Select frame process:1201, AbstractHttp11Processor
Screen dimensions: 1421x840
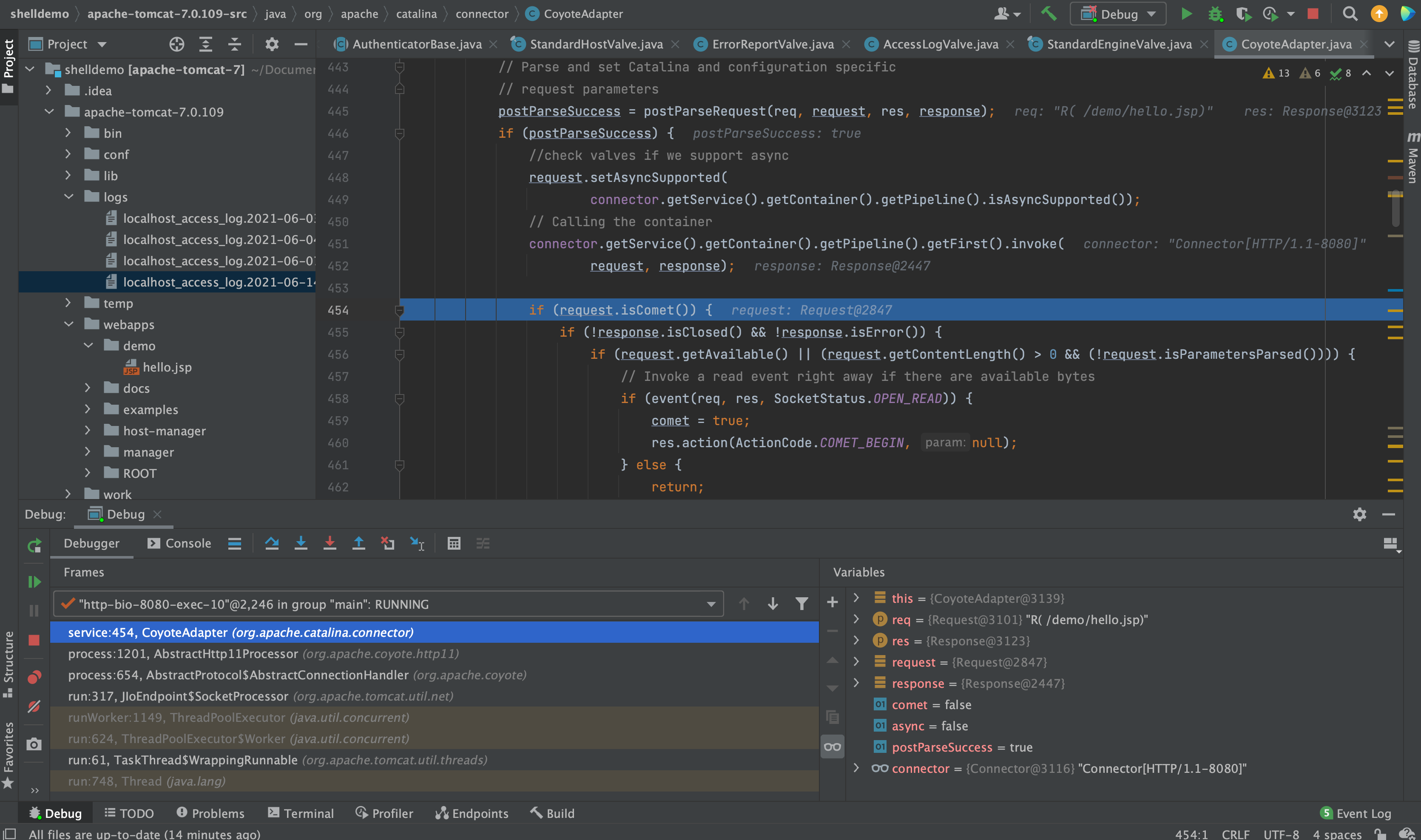pos(434,654)
